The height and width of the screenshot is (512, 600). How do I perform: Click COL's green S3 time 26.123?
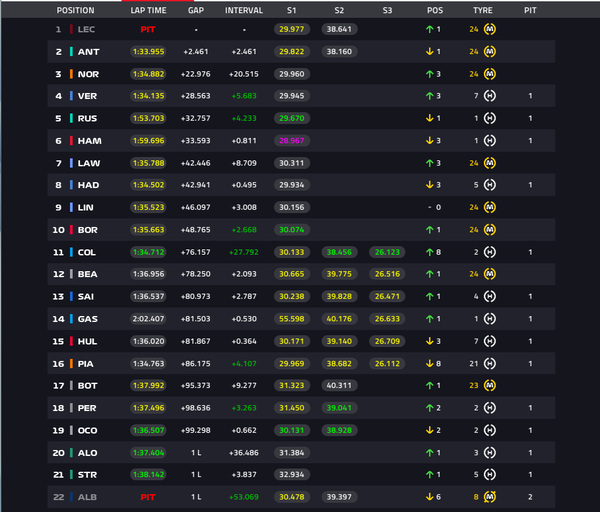point(387,252)
